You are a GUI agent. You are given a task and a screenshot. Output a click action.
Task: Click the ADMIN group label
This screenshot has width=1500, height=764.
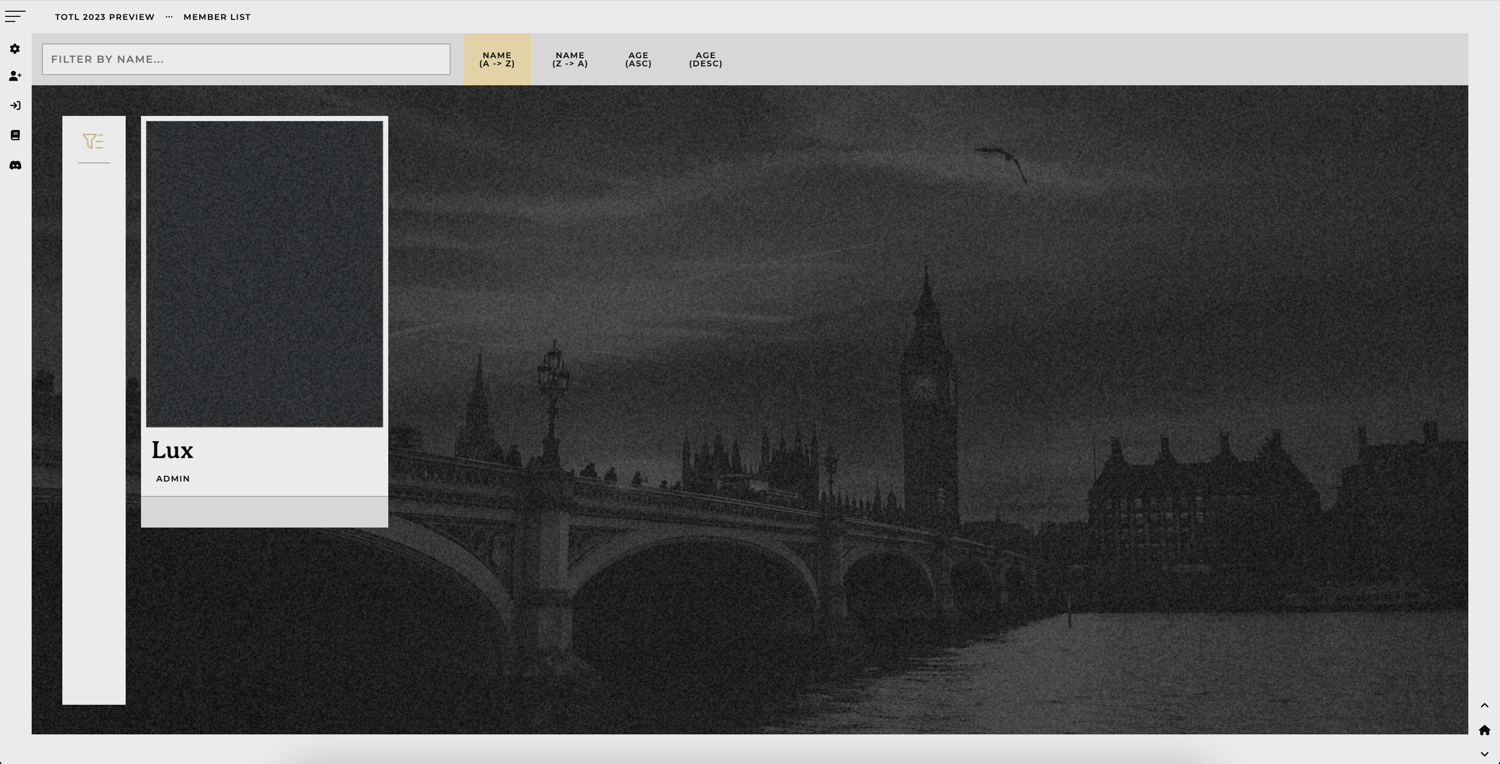[x=173, y=479]
